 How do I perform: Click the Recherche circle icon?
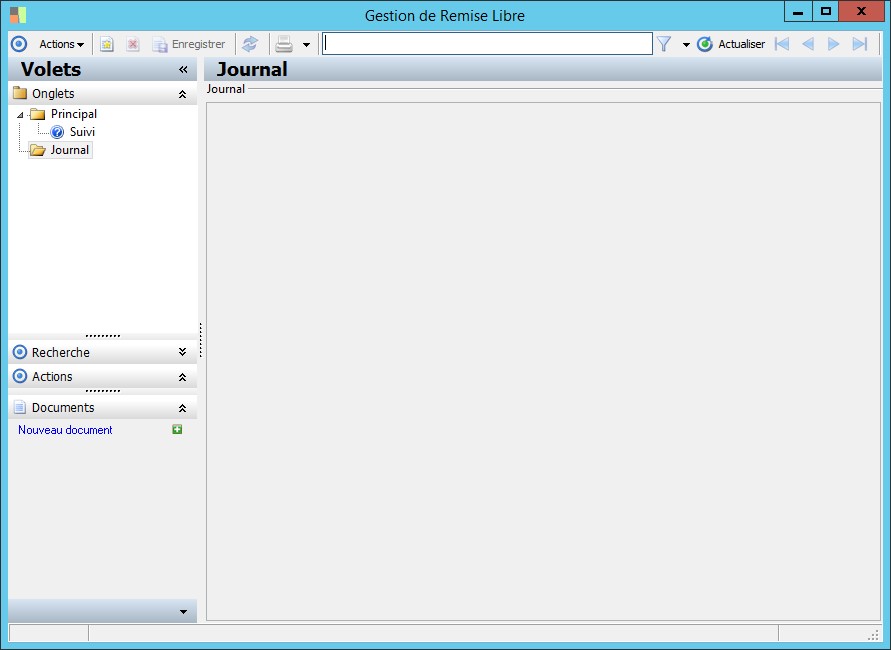pos(20,352)
